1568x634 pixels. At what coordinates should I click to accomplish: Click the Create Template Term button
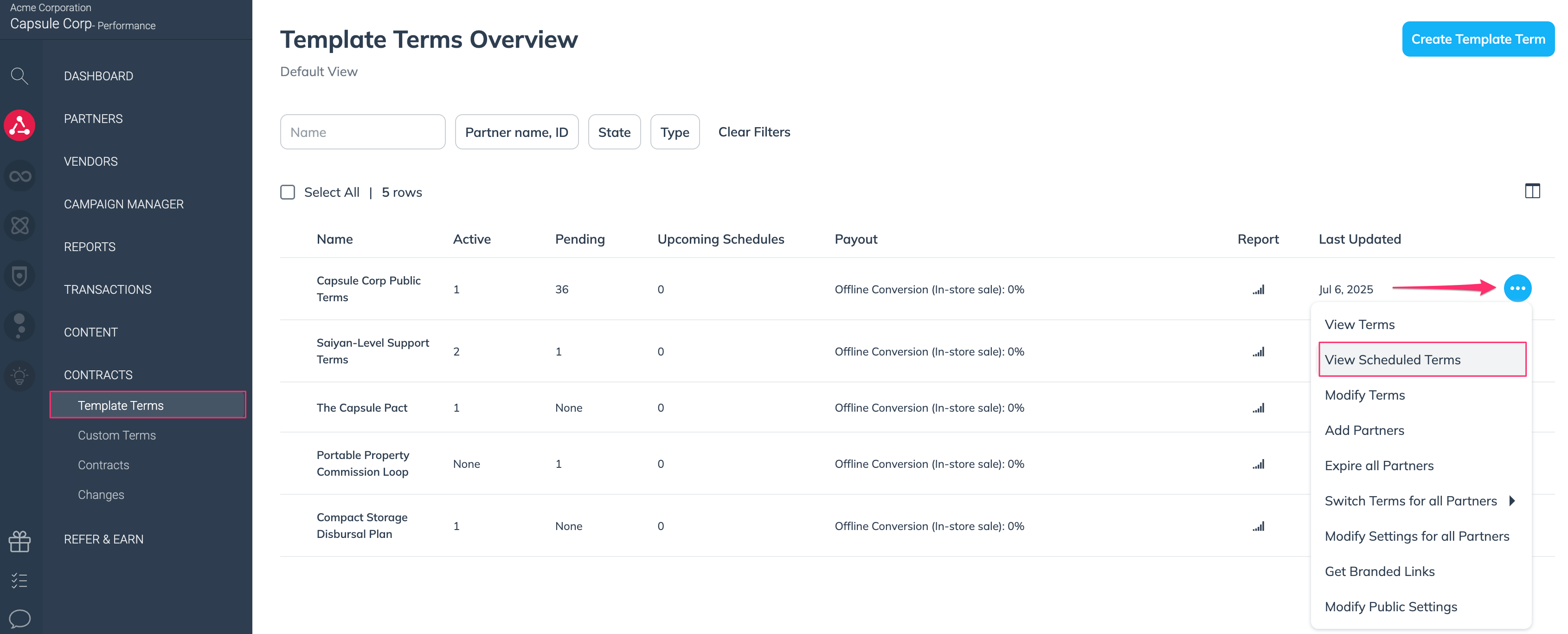(x=1477, y=39)
